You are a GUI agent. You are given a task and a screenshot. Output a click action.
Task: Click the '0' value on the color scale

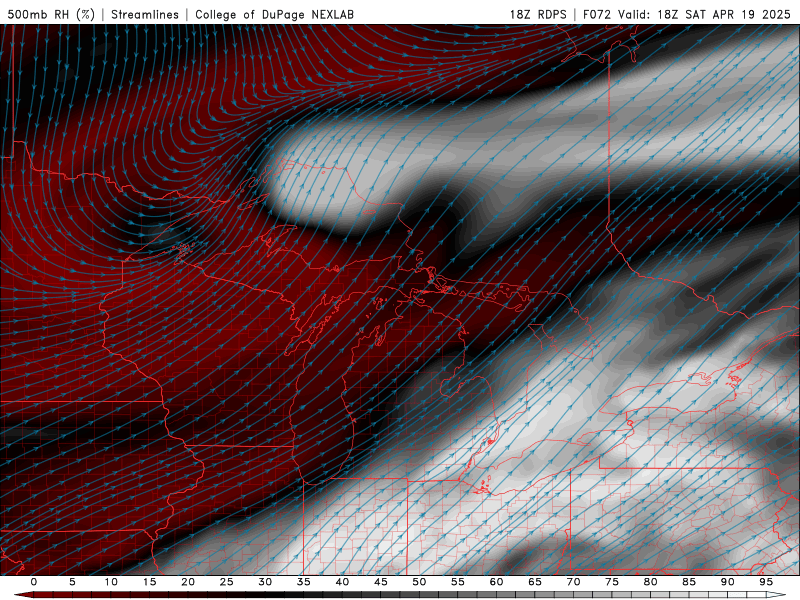(x=34, y=582)
